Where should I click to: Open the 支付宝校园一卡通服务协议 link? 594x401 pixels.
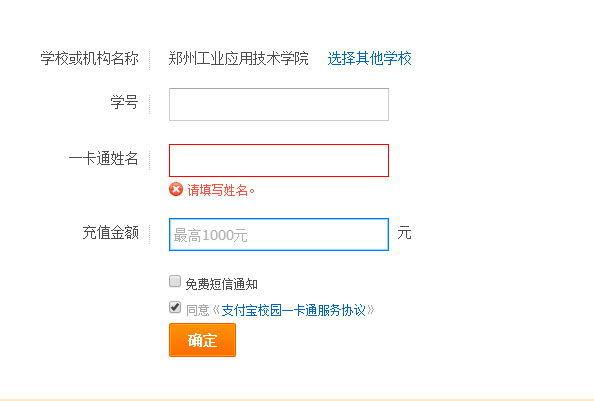coord(293,310)
